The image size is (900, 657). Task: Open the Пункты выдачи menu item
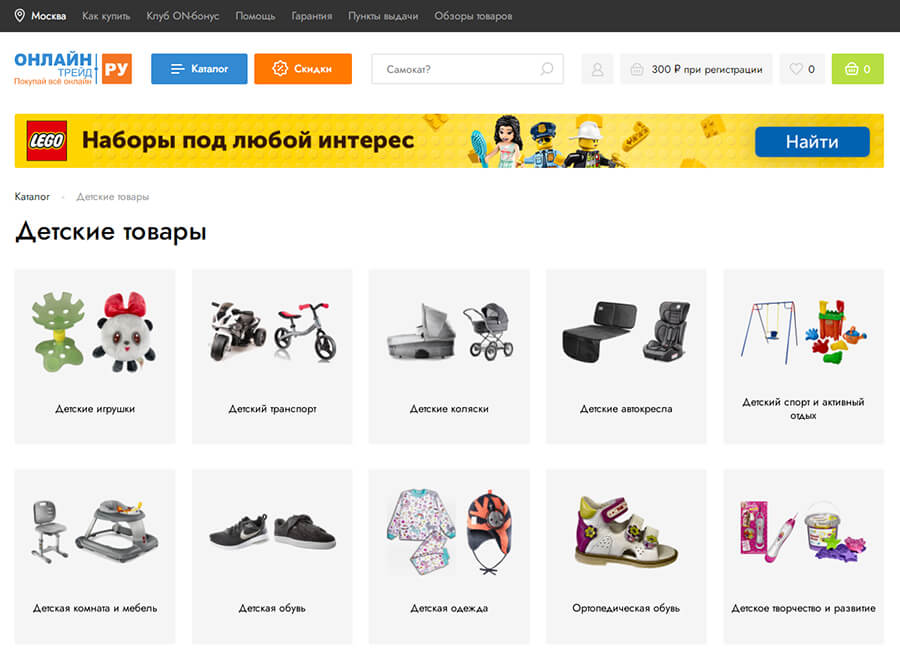click(383, 16)
